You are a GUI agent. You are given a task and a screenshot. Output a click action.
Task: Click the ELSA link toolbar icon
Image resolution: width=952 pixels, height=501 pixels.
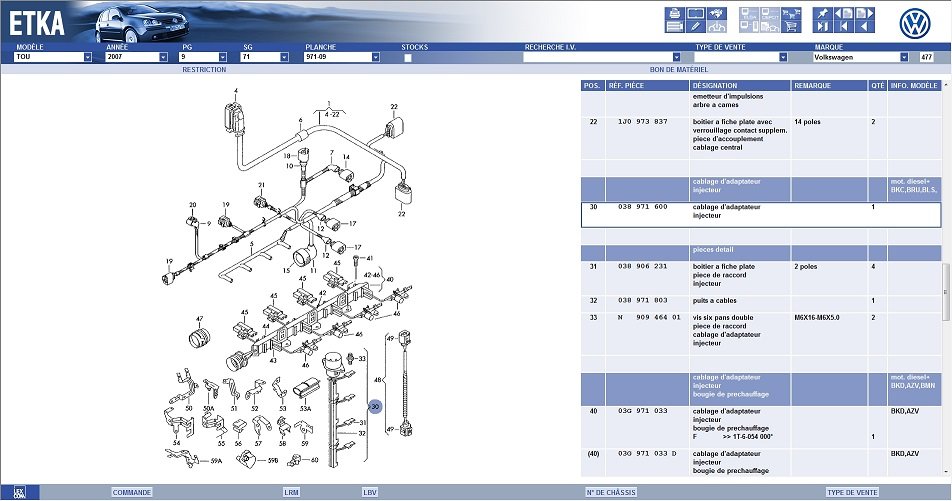coord(749,13)
